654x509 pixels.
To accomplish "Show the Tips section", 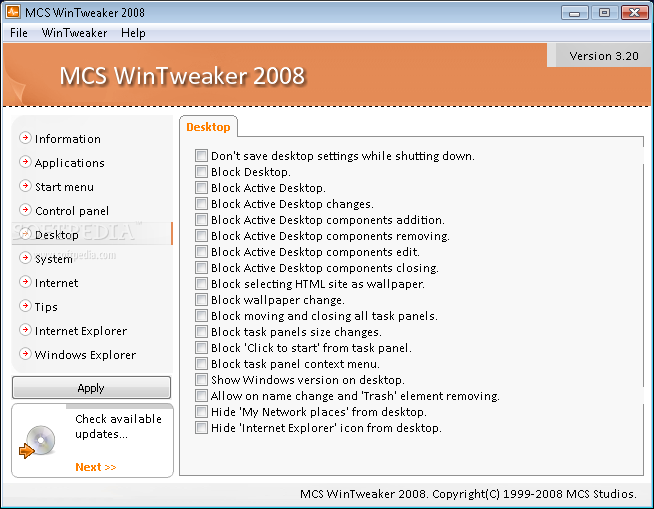I will coord(46,307).
